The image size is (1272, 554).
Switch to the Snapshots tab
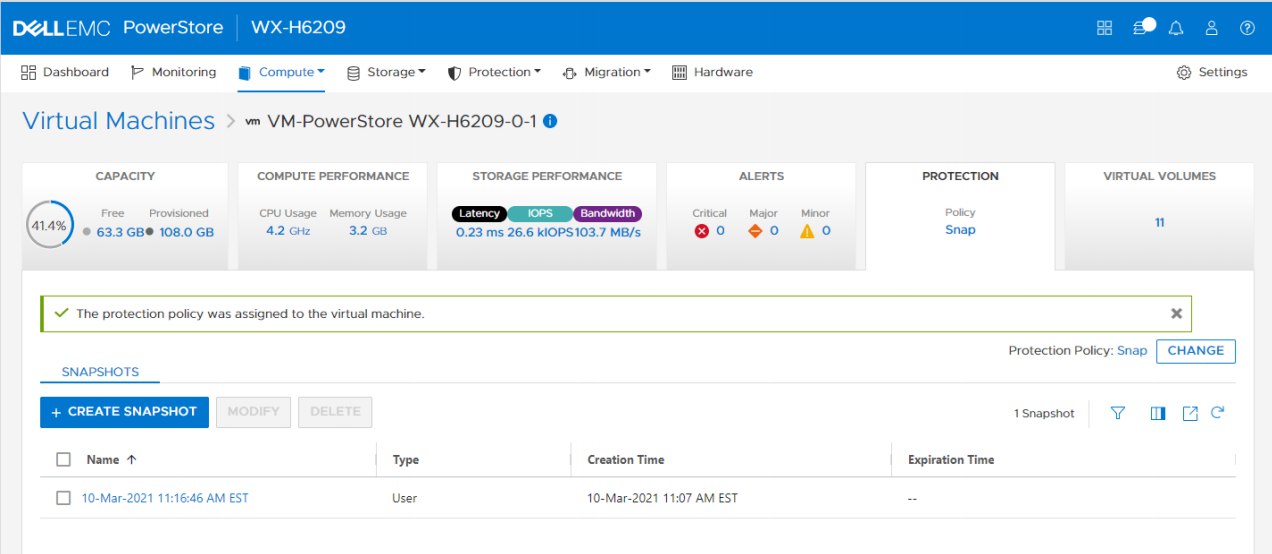100,372
